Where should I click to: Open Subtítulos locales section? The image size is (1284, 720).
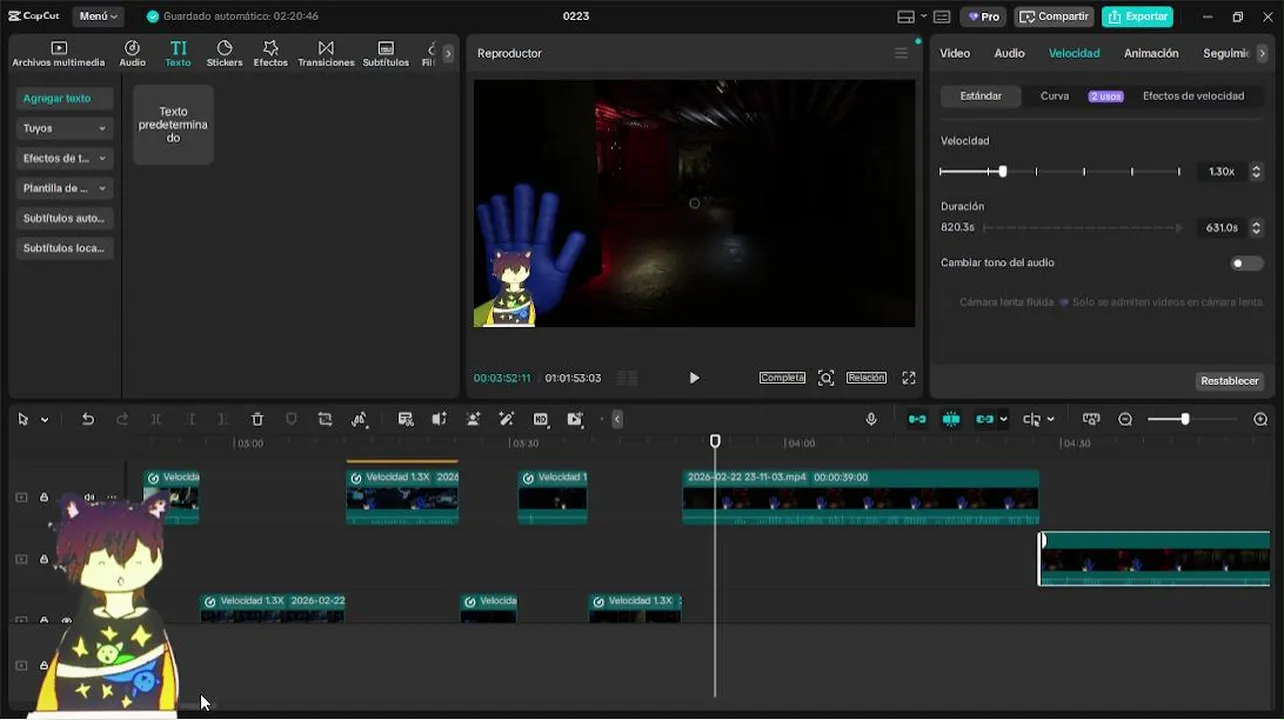64,248
